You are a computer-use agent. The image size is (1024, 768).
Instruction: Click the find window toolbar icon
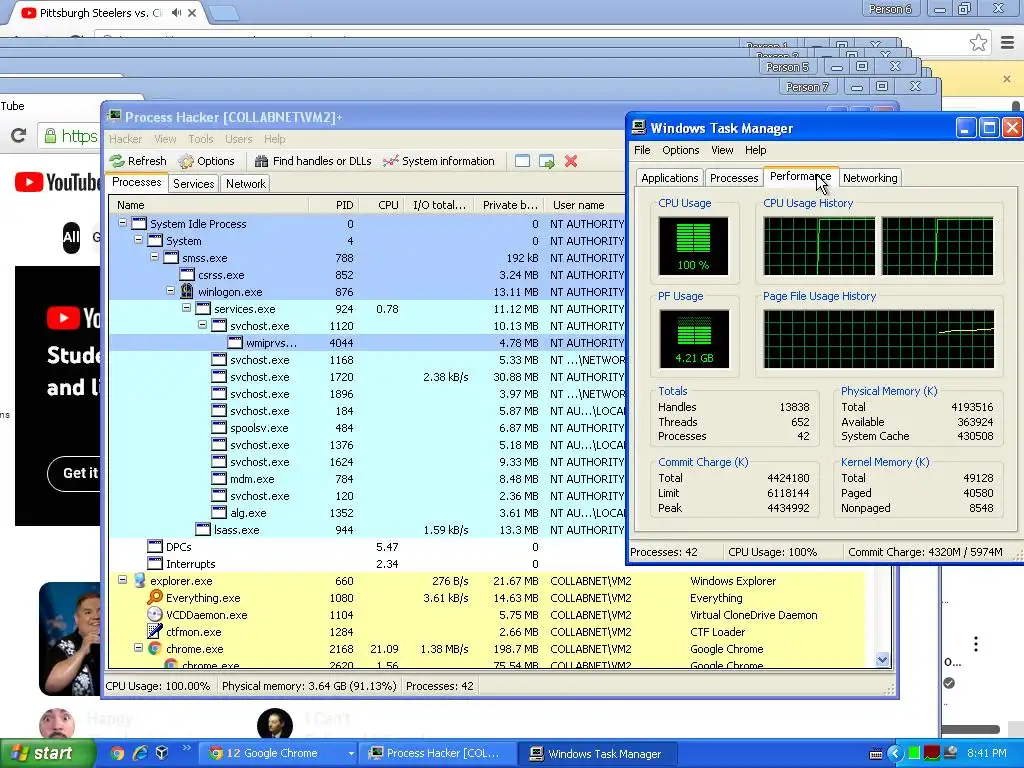click(x=522, y=161)
